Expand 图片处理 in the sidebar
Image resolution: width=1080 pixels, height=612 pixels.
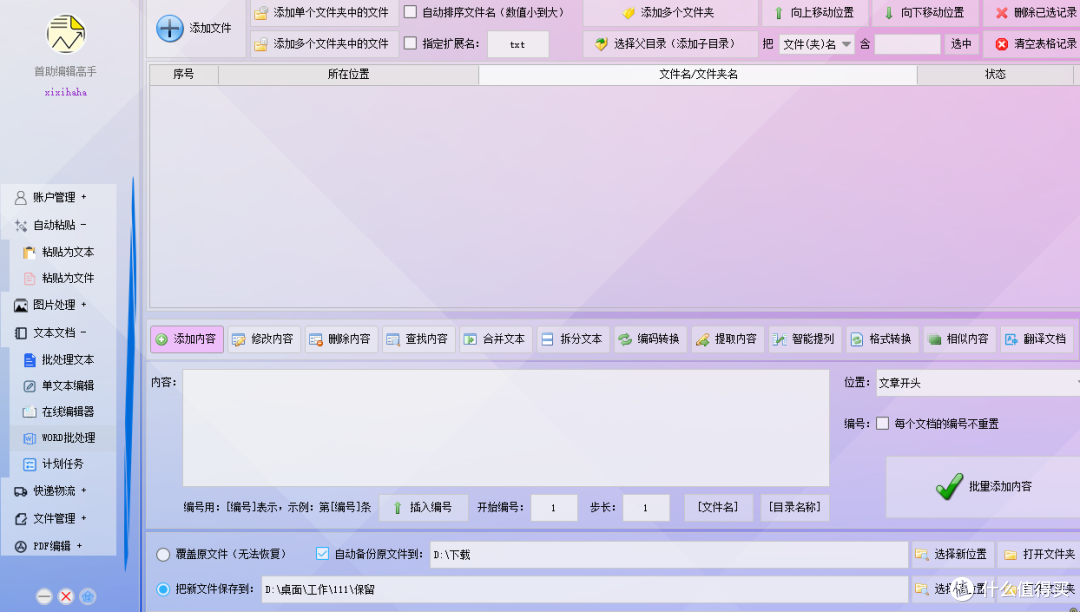click(59, 305)
